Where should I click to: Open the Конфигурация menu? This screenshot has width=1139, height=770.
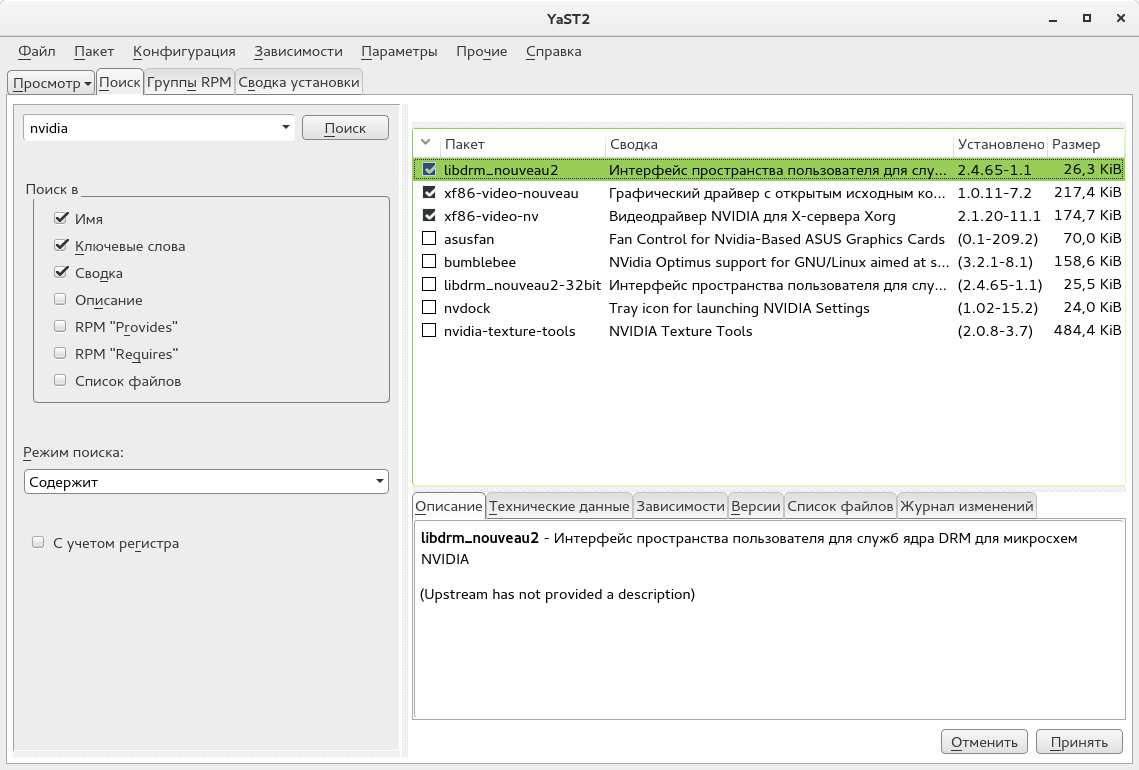184,51
